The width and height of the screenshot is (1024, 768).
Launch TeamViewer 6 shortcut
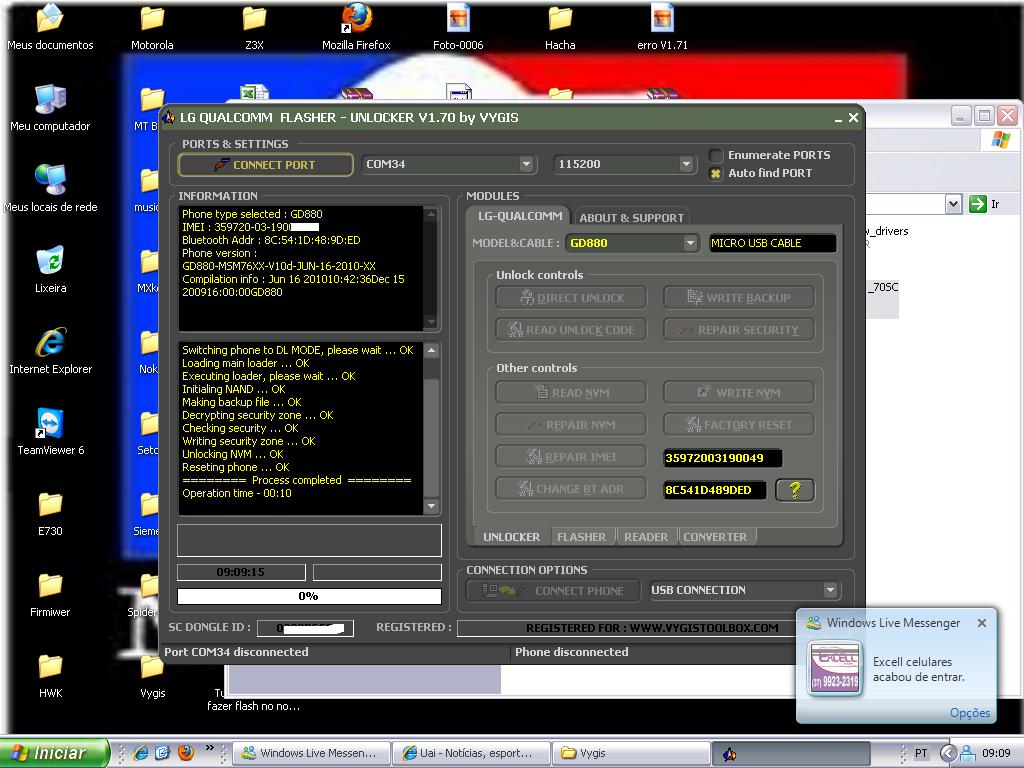point(50,432)
